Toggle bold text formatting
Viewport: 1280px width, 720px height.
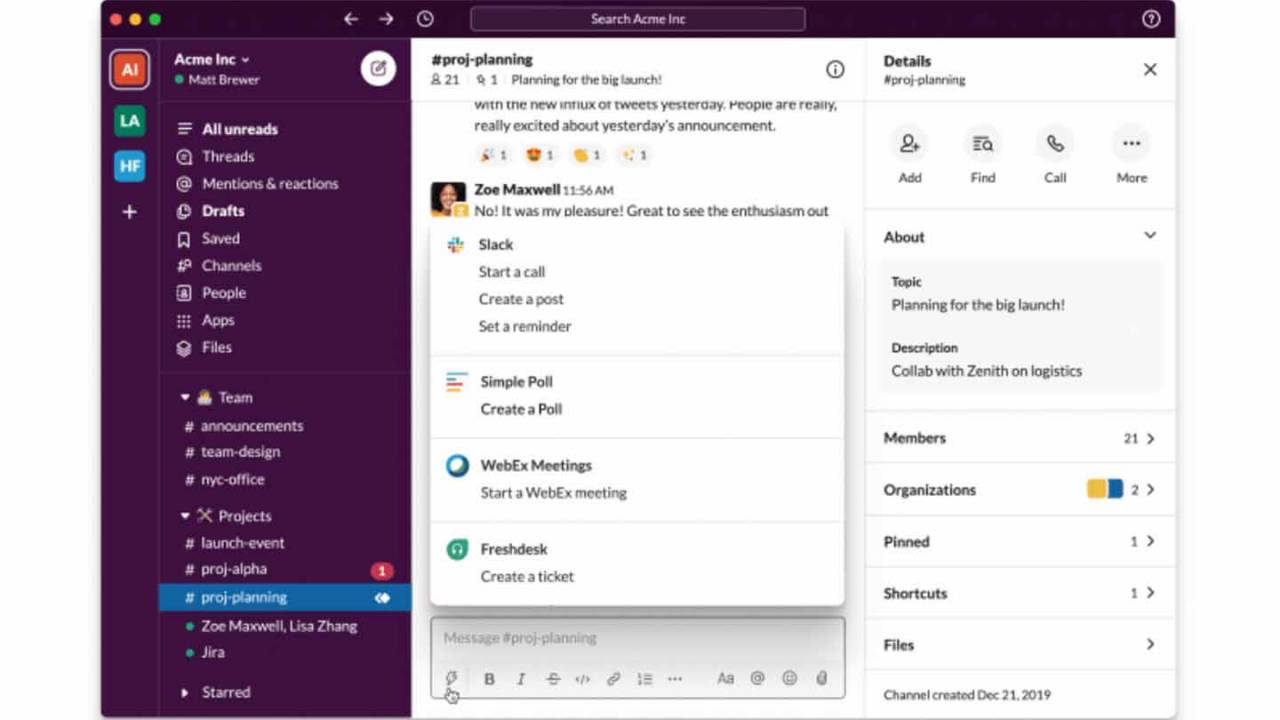point(489,678)
